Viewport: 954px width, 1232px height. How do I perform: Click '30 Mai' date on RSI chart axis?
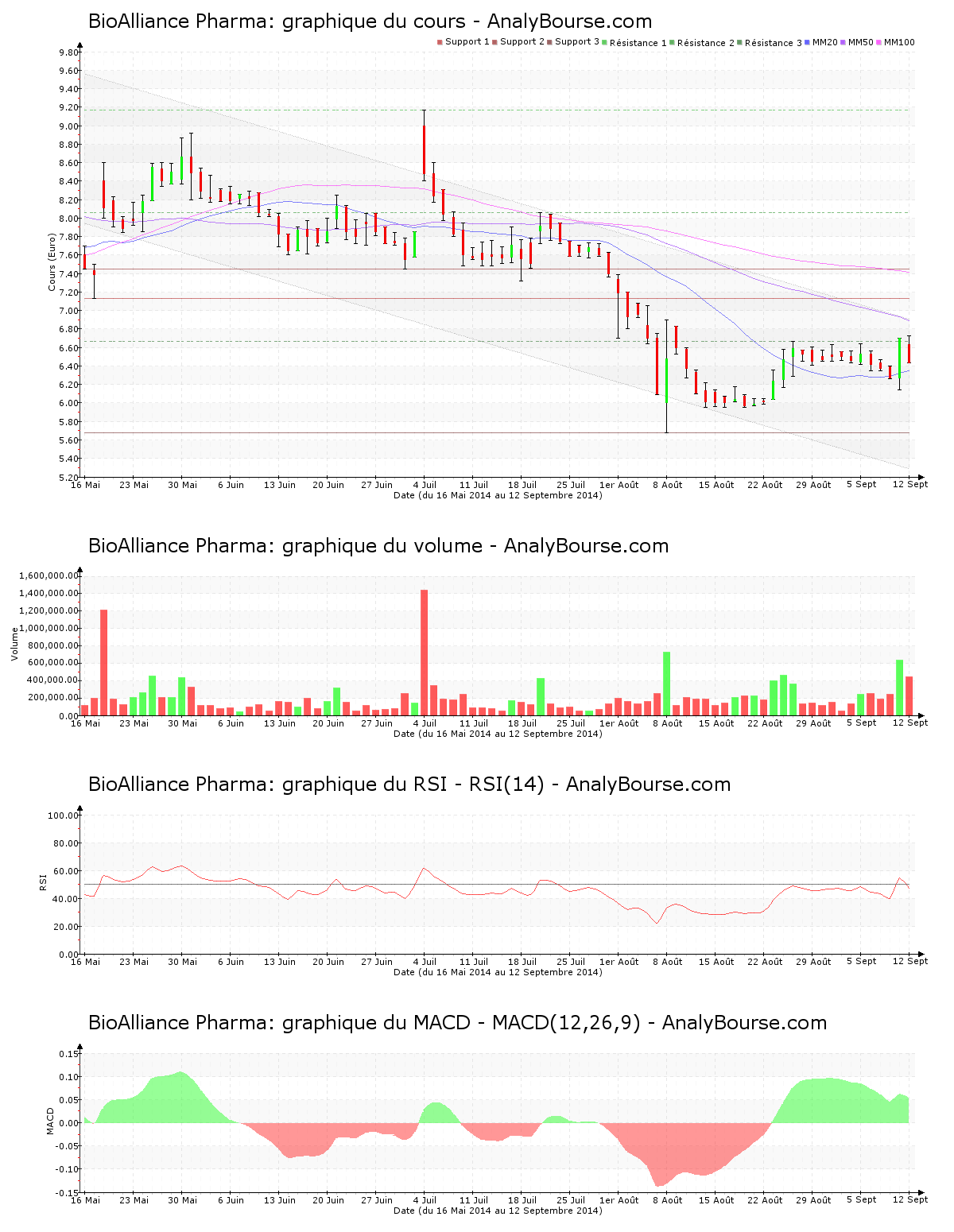(x=182, y=962)
